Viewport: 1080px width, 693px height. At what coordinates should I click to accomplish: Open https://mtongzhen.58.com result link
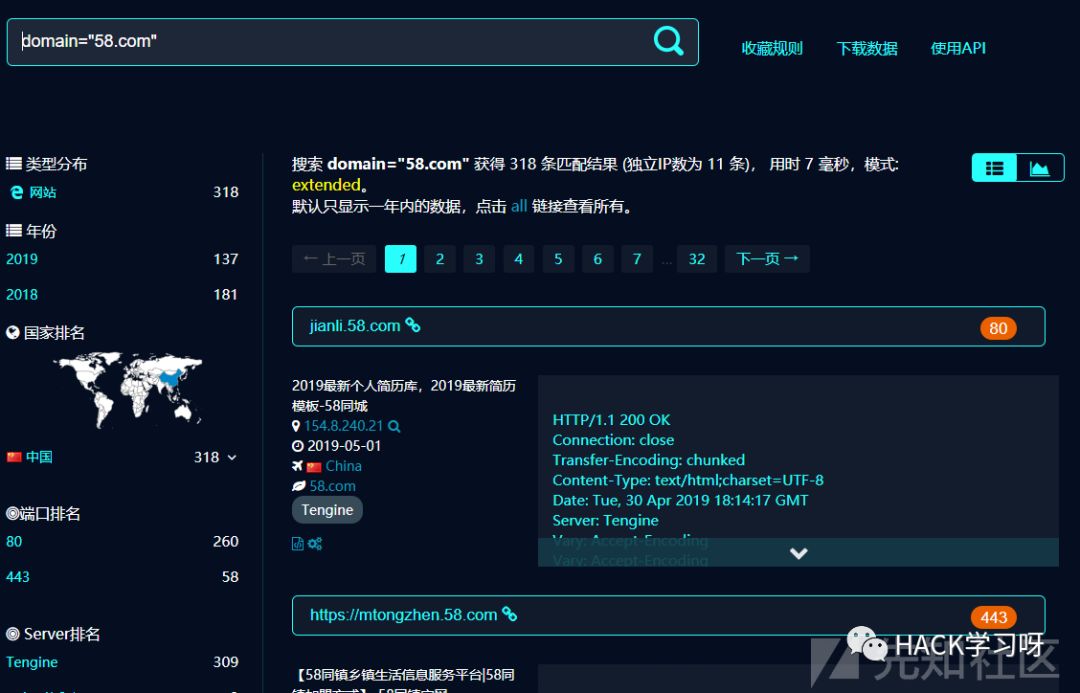[x=404, y=614]
